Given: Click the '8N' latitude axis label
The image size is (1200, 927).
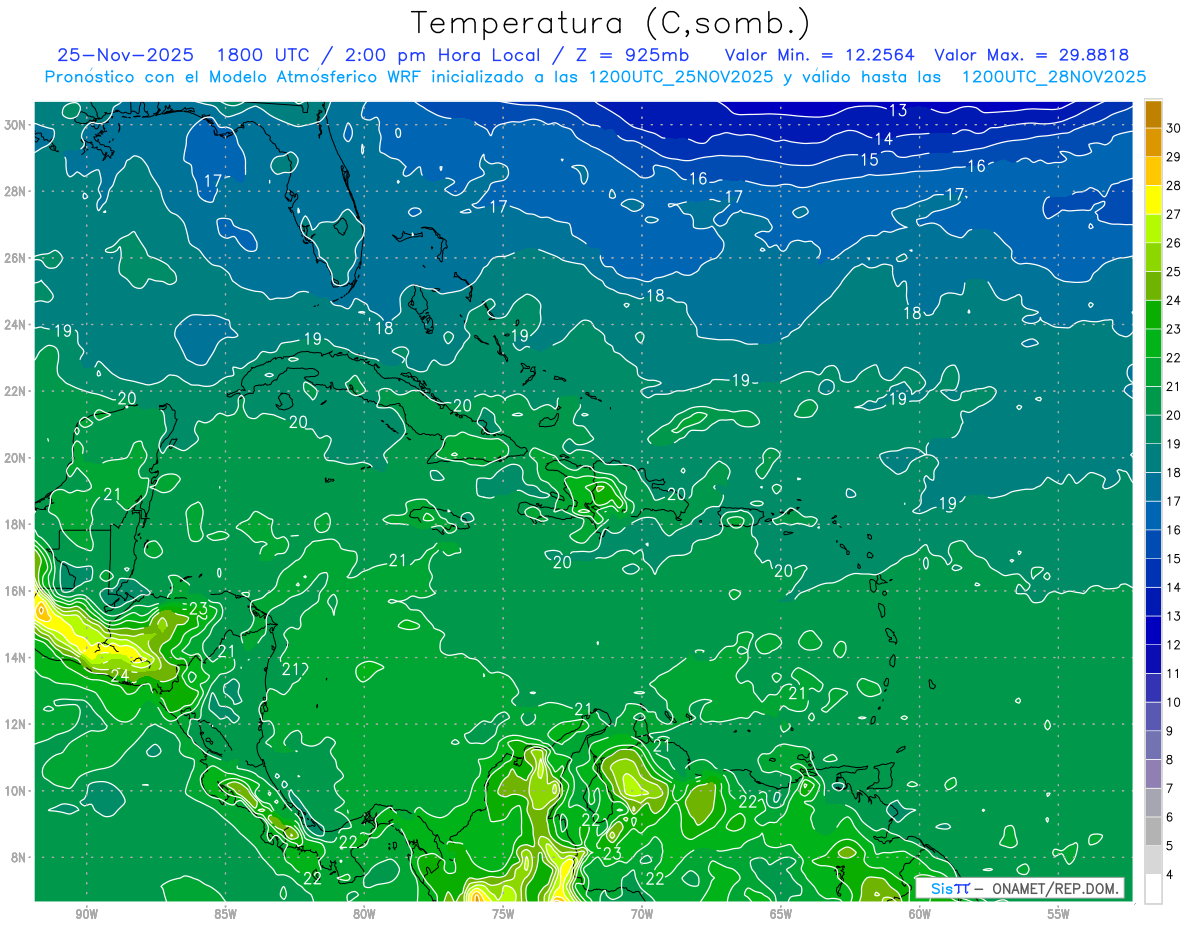Looking at the screenshot, I should coord(20,857).
